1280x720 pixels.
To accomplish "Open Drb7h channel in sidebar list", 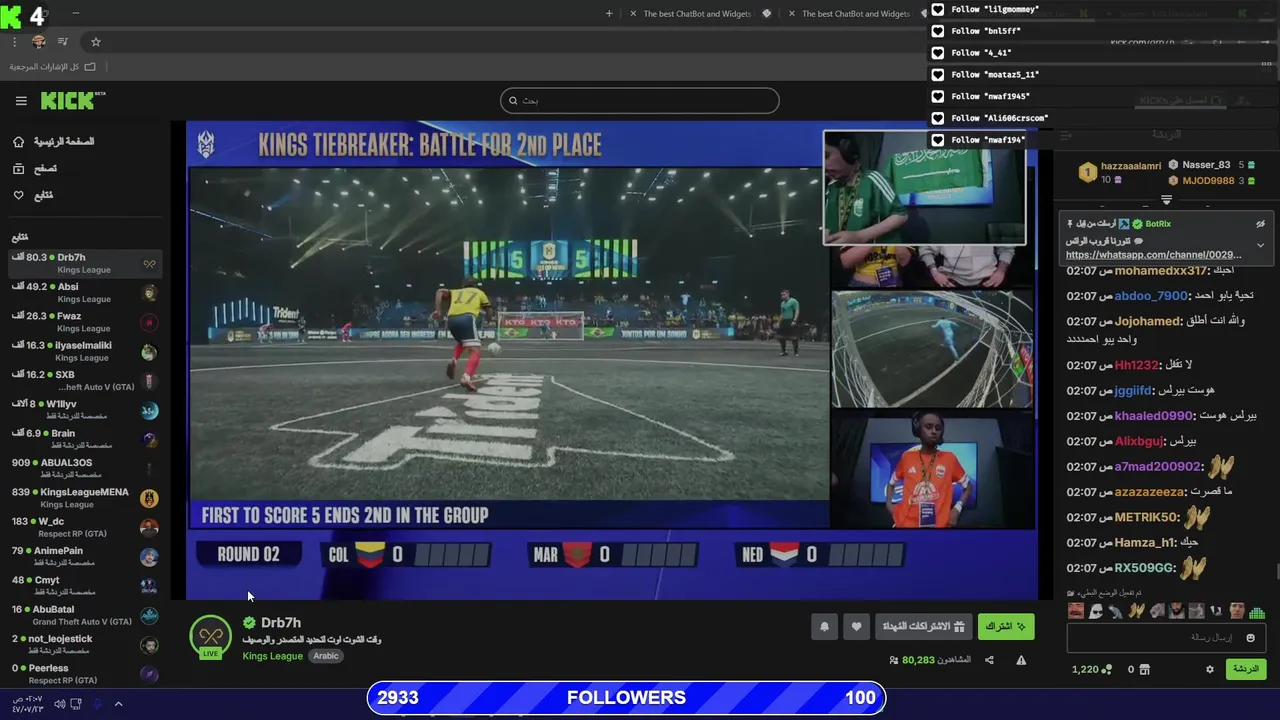I will tap(84, 263).
